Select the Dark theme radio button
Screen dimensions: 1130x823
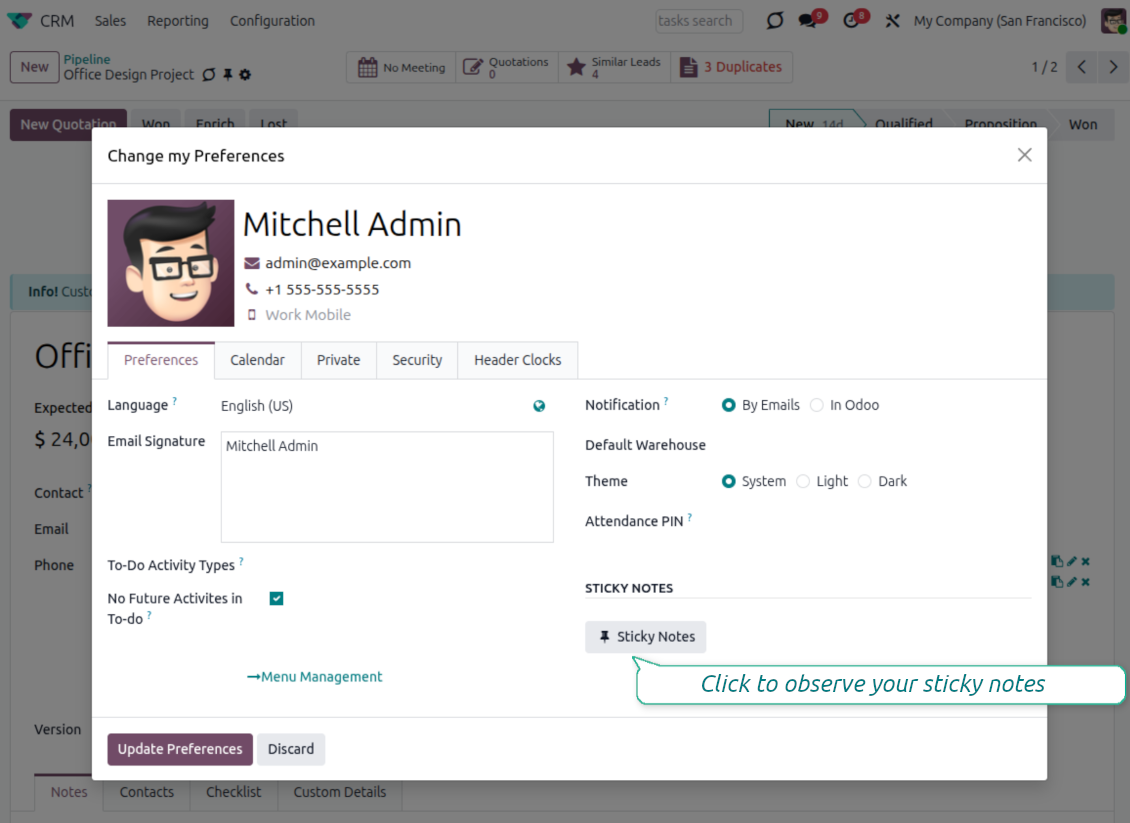point(865,481)
